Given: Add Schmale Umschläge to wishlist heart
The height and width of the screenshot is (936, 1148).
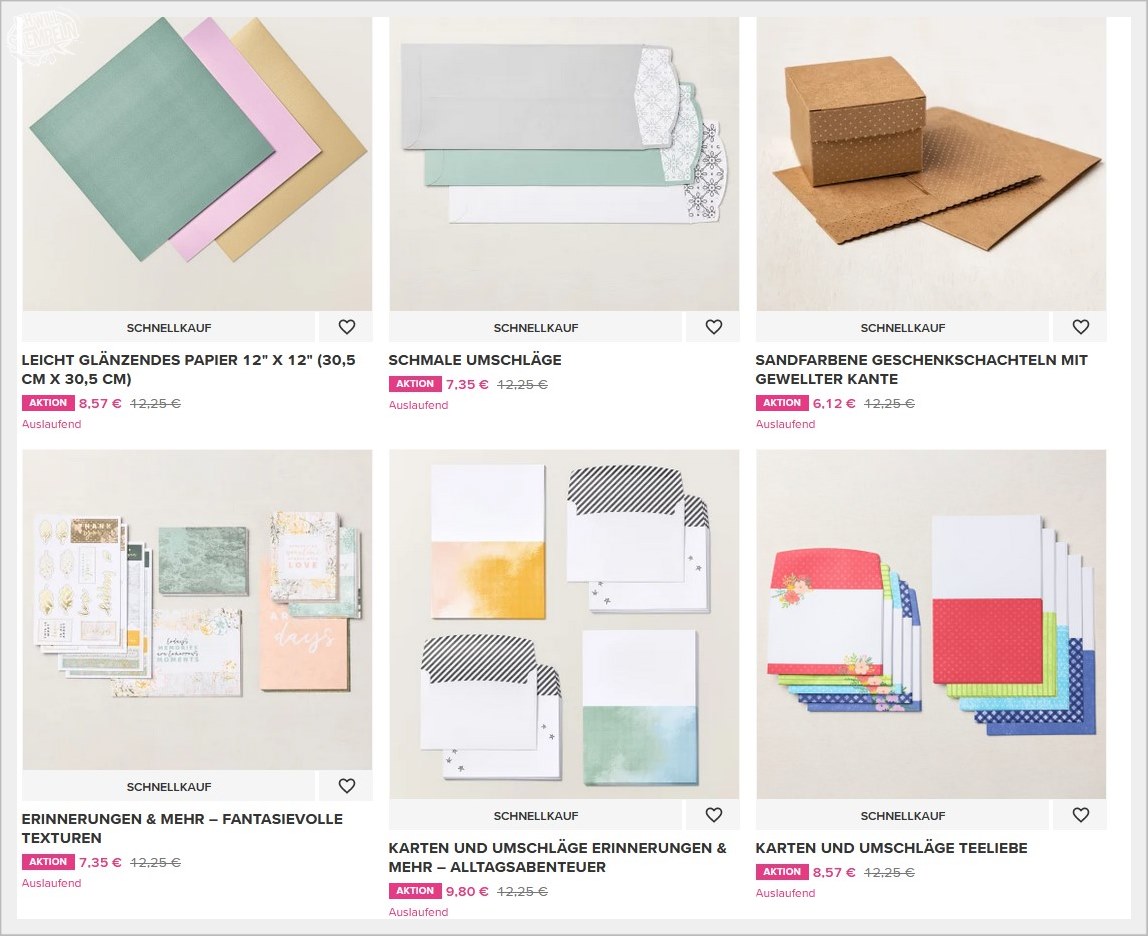Looking at the screenshot, I should (713, 327).
